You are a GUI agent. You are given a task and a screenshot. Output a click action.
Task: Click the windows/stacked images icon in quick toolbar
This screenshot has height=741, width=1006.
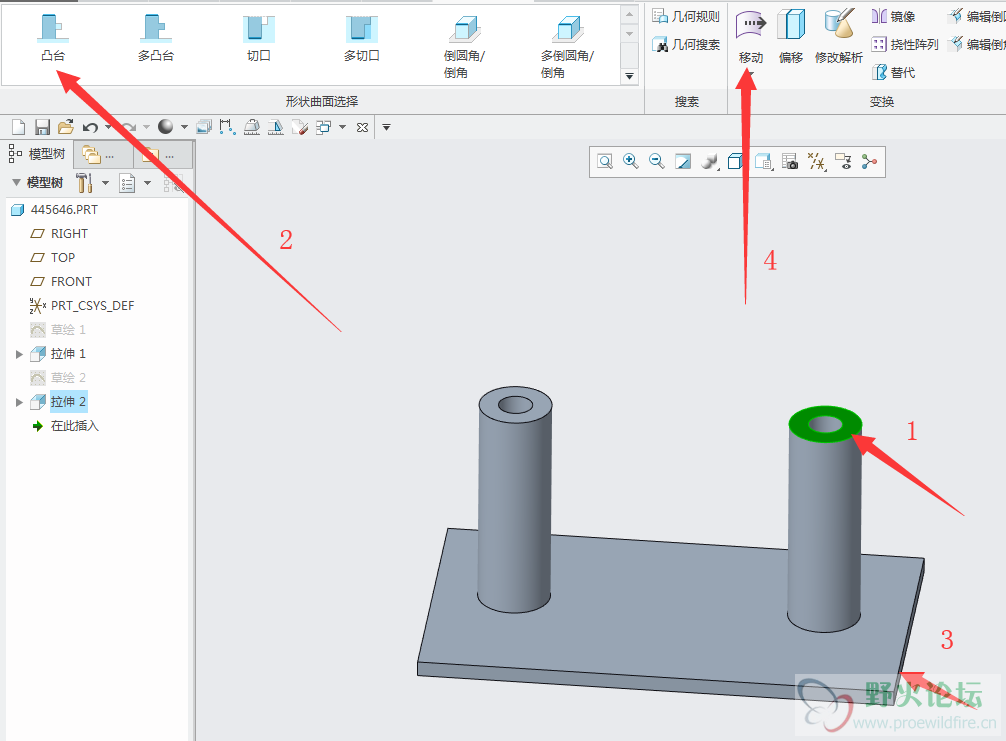click(x=204, y=127)
